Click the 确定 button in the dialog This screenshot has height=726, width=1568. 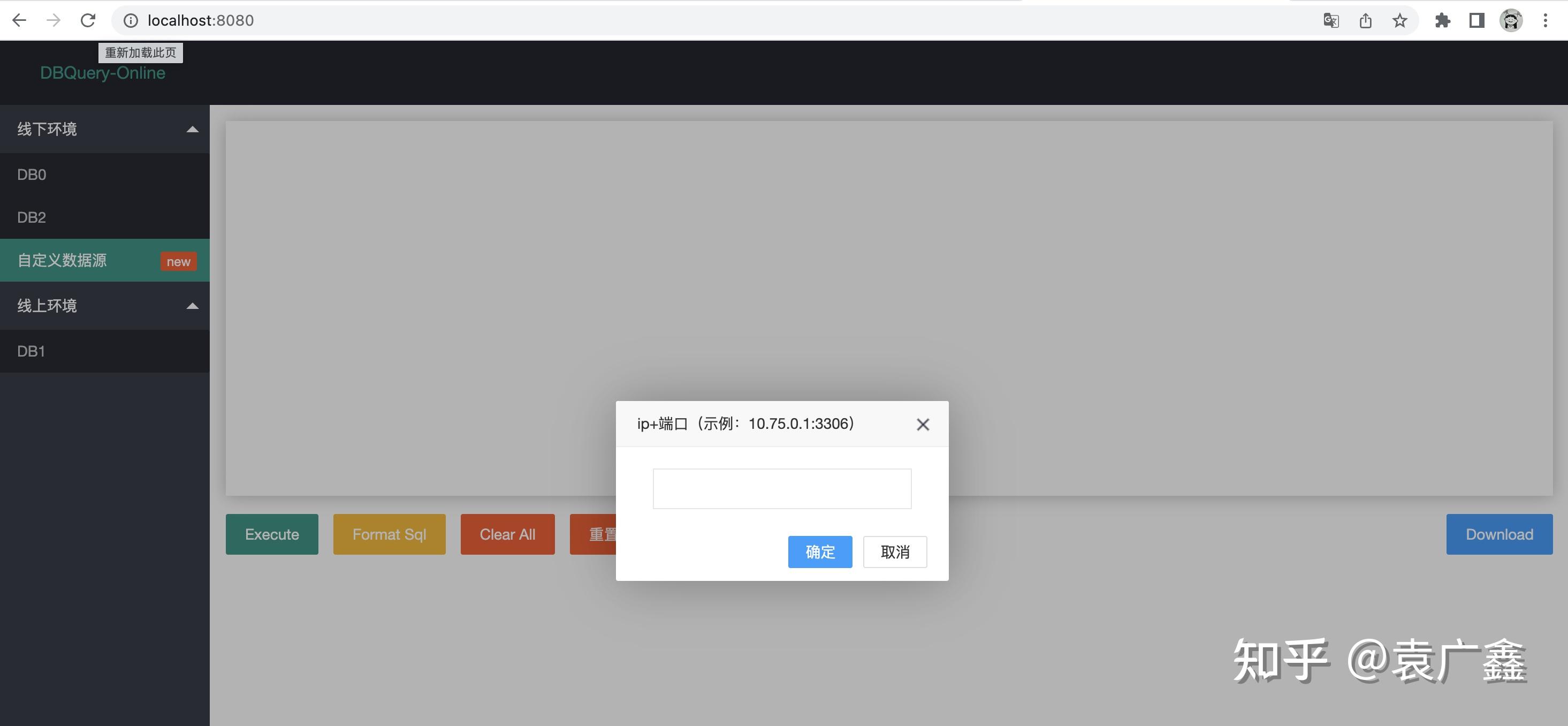point(820,552)
